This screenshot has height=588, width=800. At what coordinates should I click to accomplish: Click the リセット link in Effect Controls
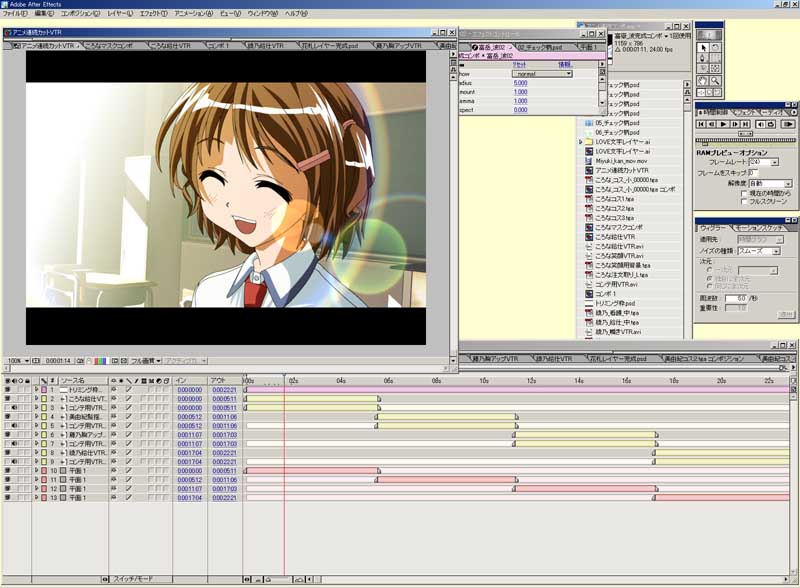(x=519, y=65)
